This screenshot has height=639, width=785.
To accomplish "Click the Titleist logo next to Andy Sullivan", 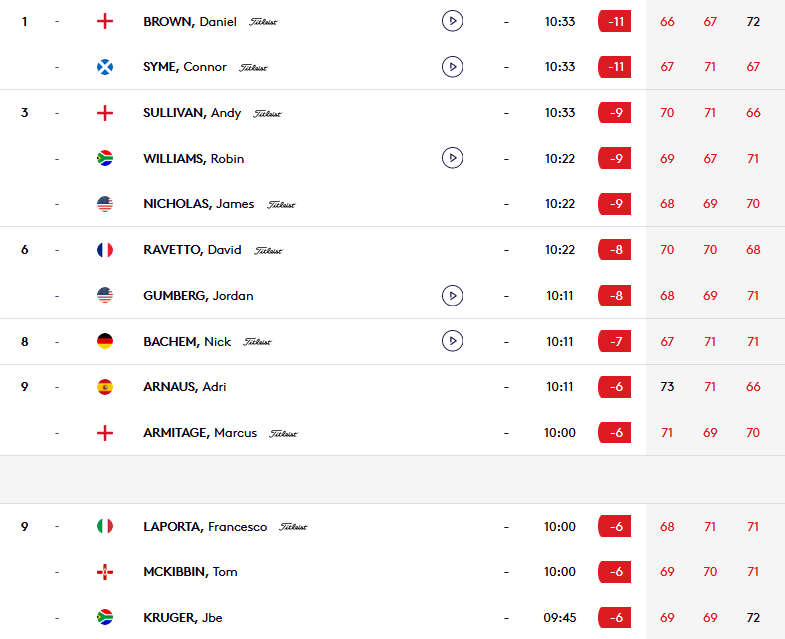I will [x=267, y=114].
